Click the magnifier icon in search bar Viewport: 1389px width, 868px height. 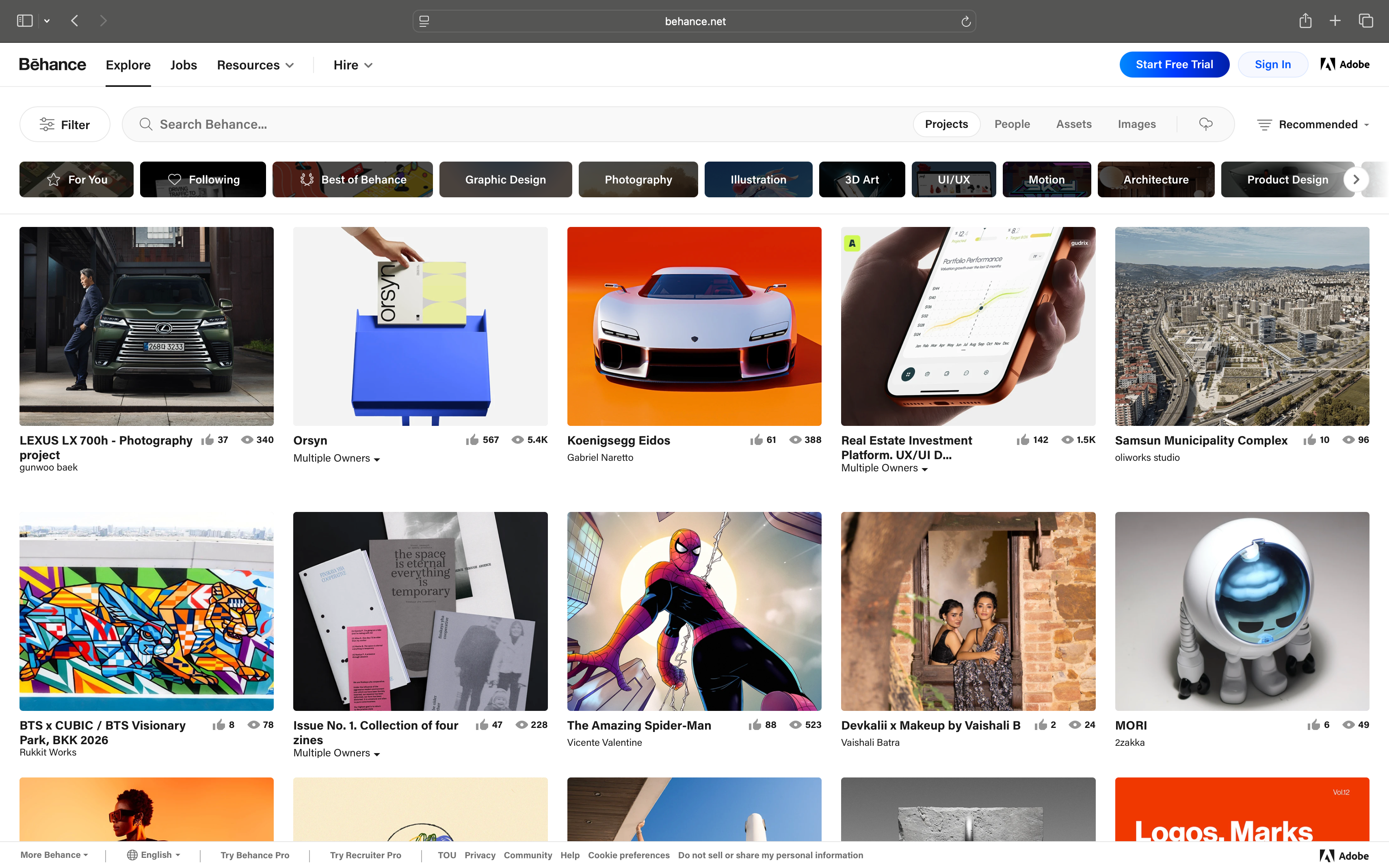pyautogui.click(x=146, y=124)
